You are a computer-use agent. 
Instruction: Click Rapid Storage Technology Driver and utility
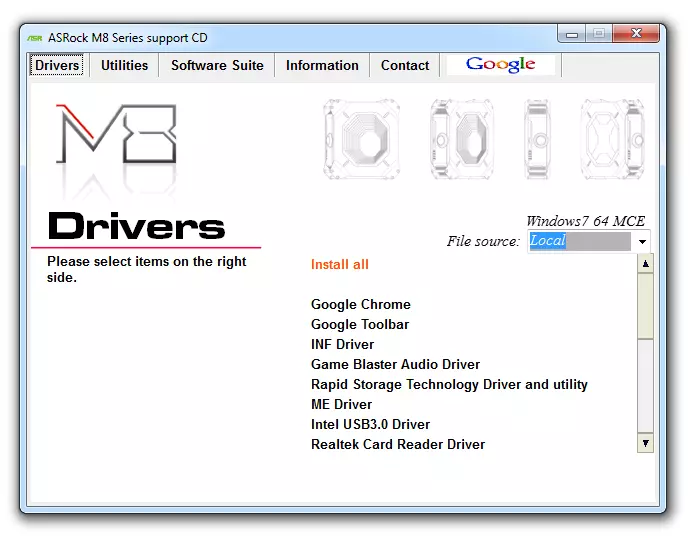coord(449,384)
